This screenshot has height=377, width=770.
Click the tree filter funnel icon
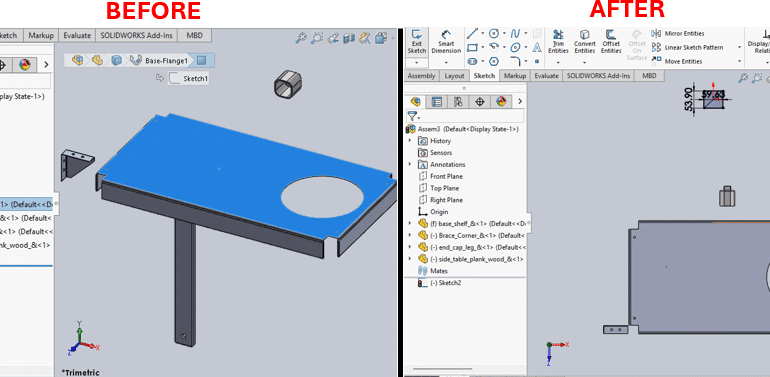[413, 116]
